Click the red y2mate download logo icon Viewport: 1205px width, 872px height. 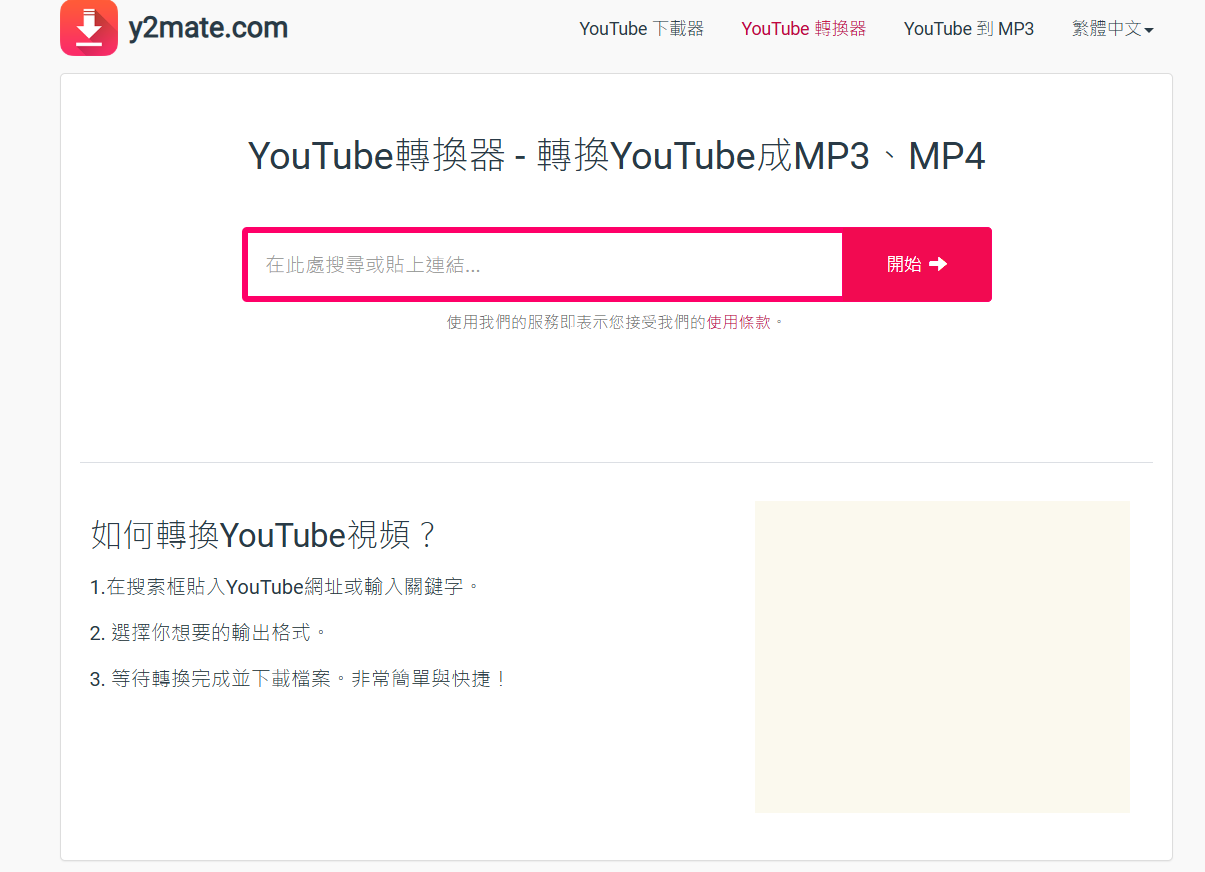pyautogui.click(x=89, y=27)
